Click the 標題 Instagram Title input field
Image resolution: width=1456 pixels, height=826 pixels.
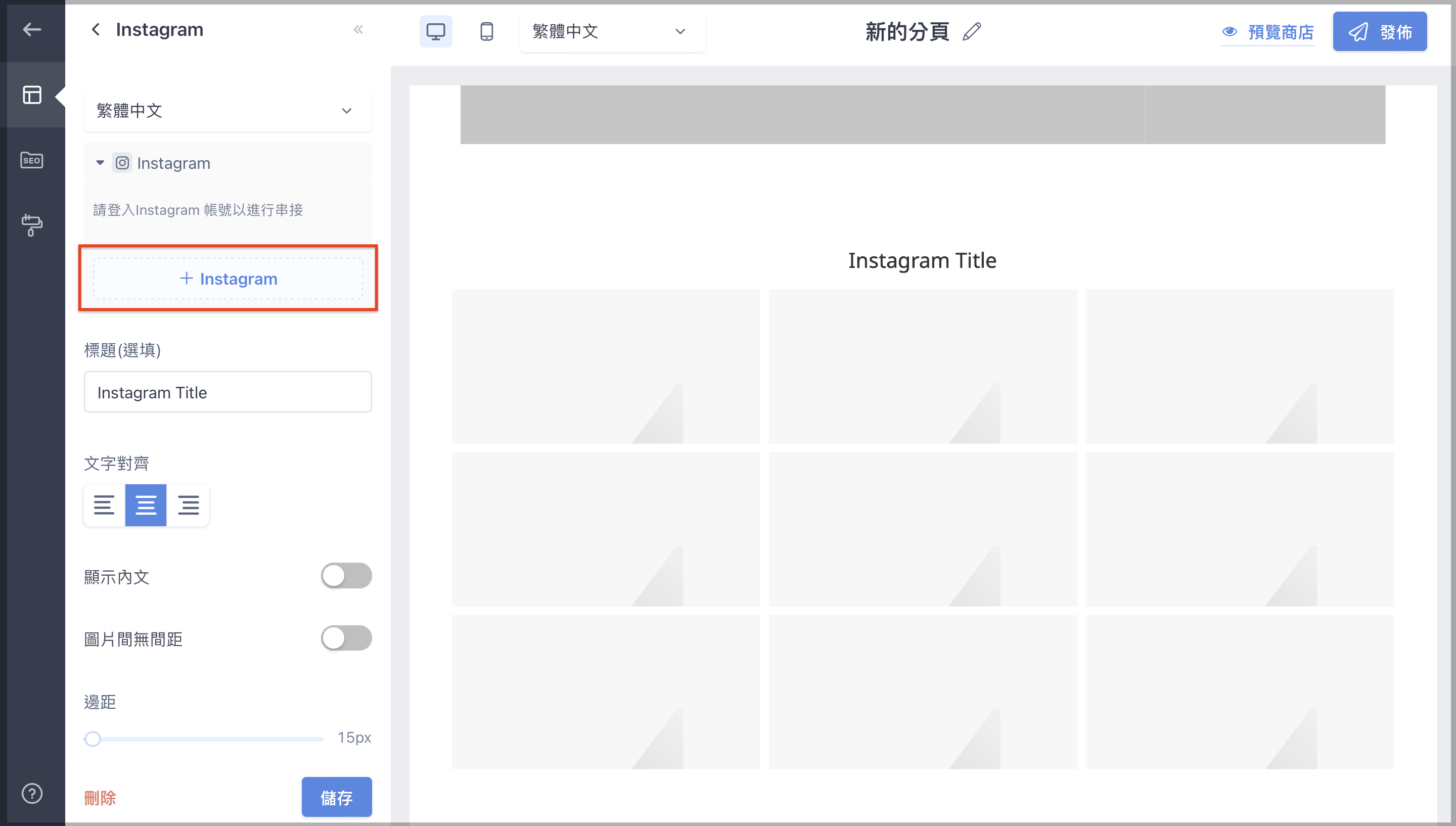(227, 392)
